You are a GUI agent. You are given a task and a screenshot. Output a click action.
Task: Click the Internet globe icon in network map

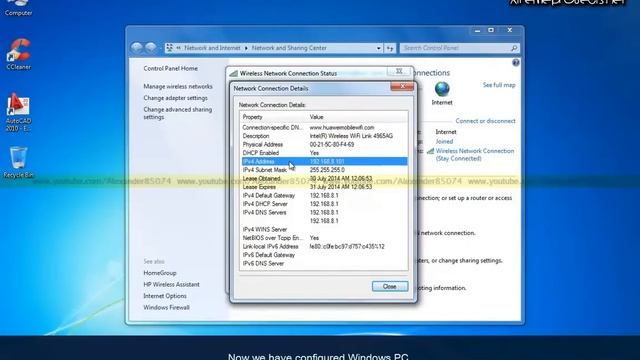click(442, 89)
